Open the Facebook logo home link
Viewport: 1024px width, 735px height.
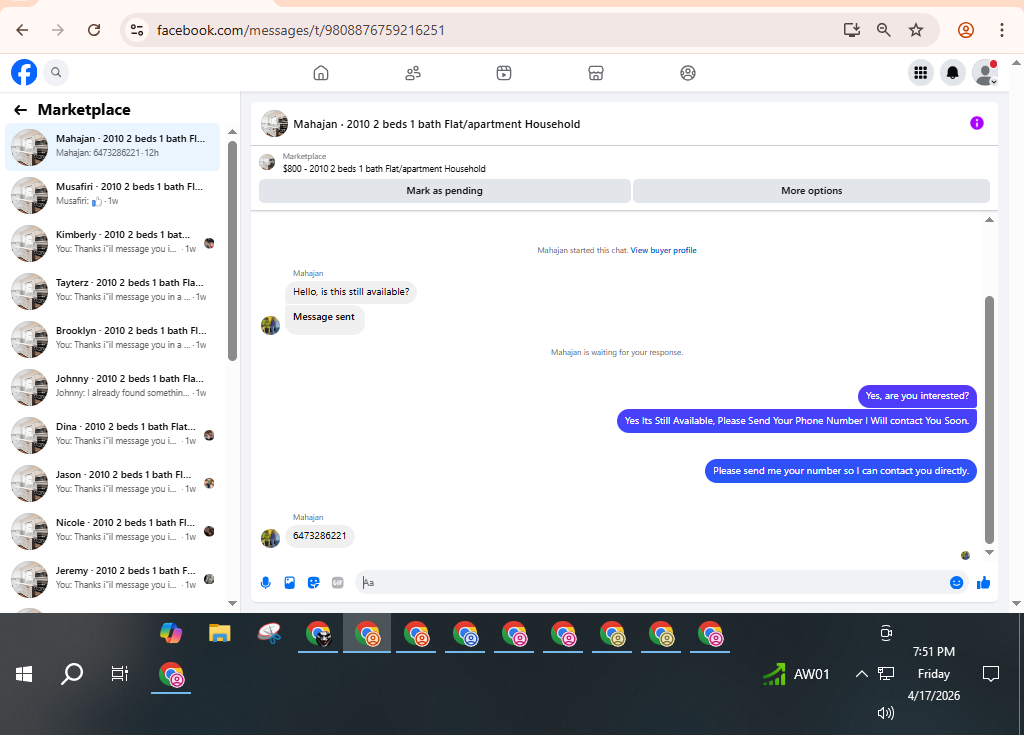tap(24, 73)
